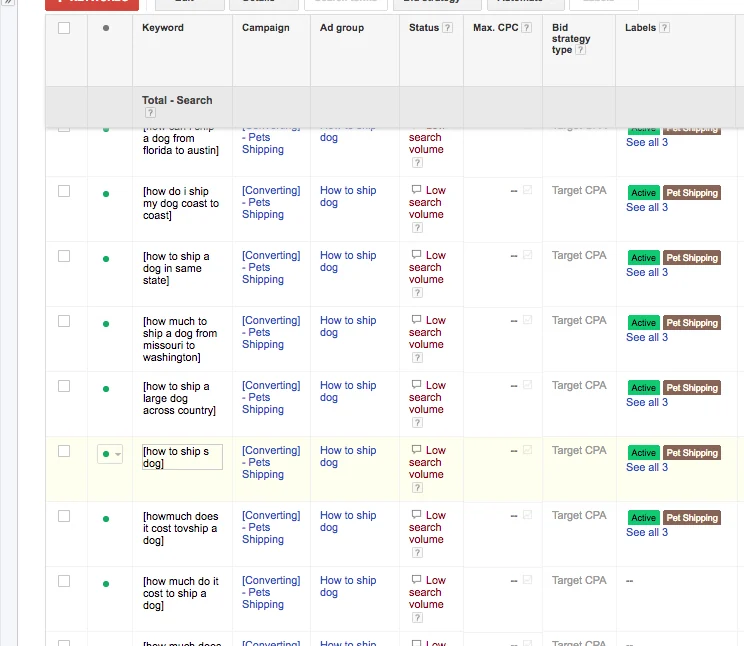744x646 pixels.
Task: Select checkbox for 'large dog across country' keyword row
Action: [x=64, y=386]
